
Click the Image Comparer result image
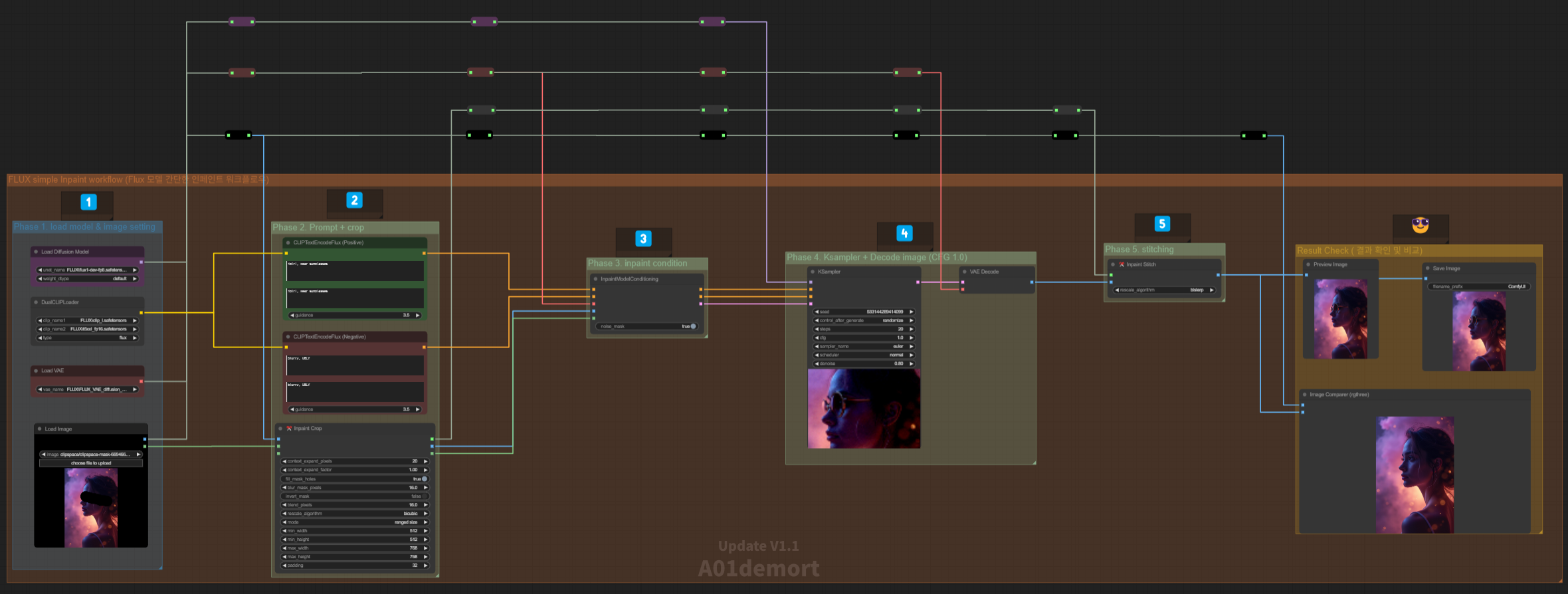[x=1415, y=475]
